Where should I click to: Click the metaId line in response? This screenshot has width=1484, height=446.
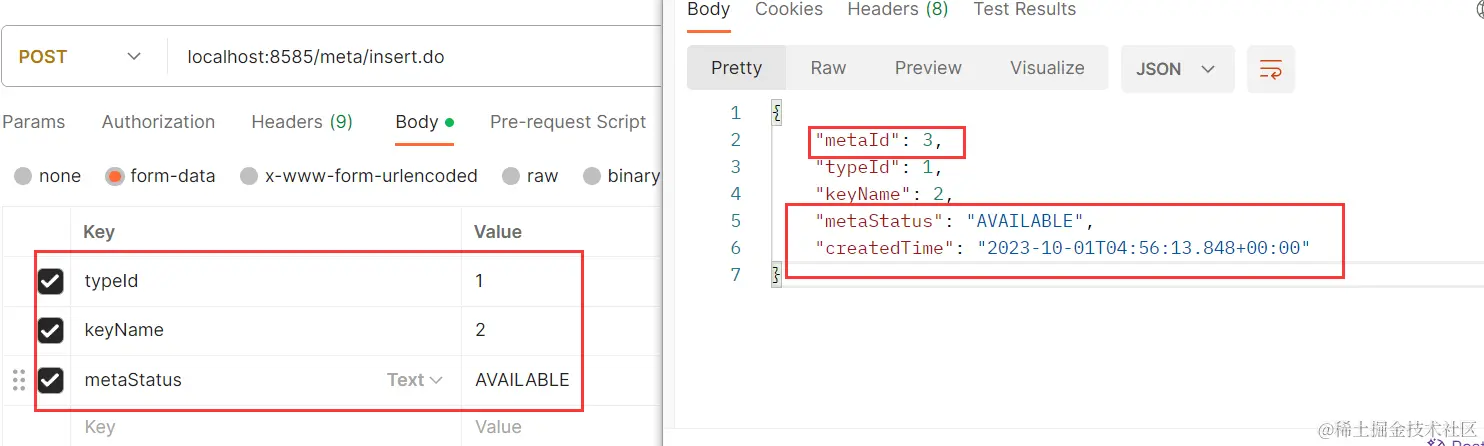click(x=879, y=141)
